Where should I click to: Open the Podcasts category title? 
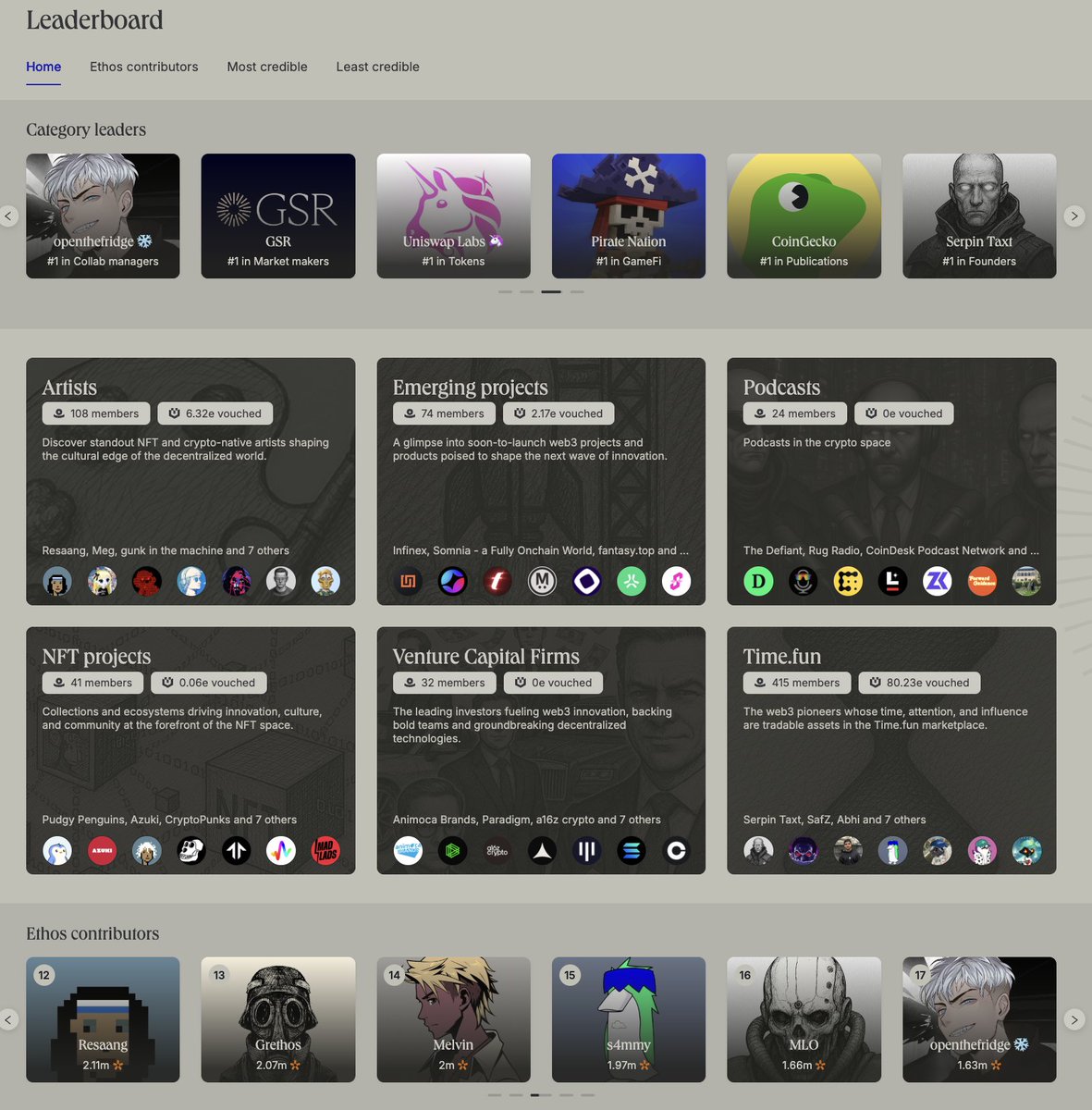click(781, 388)
